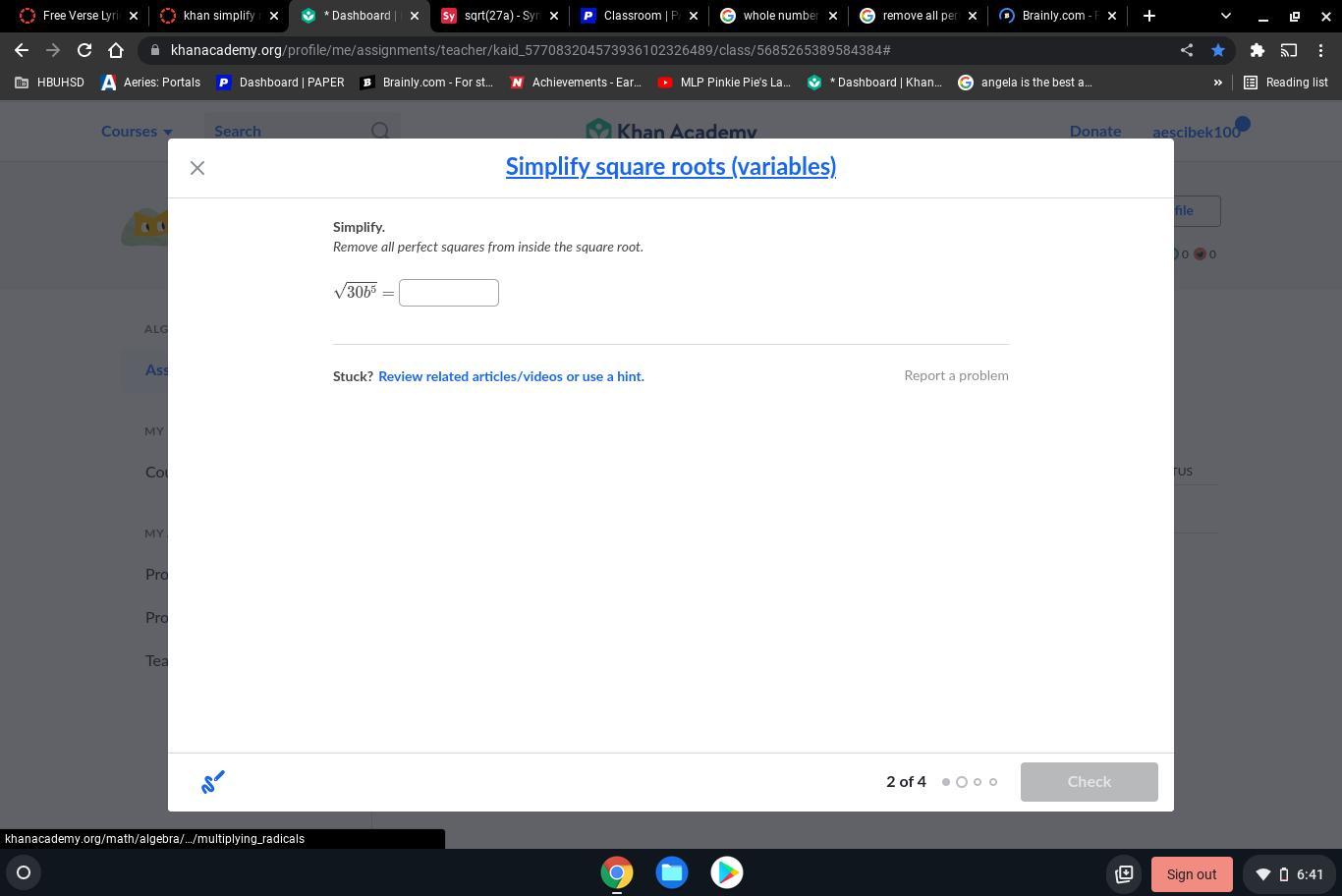This screenshot has height=896, width=1342.
Task: Open the browser home page
Action: point(116,50)
